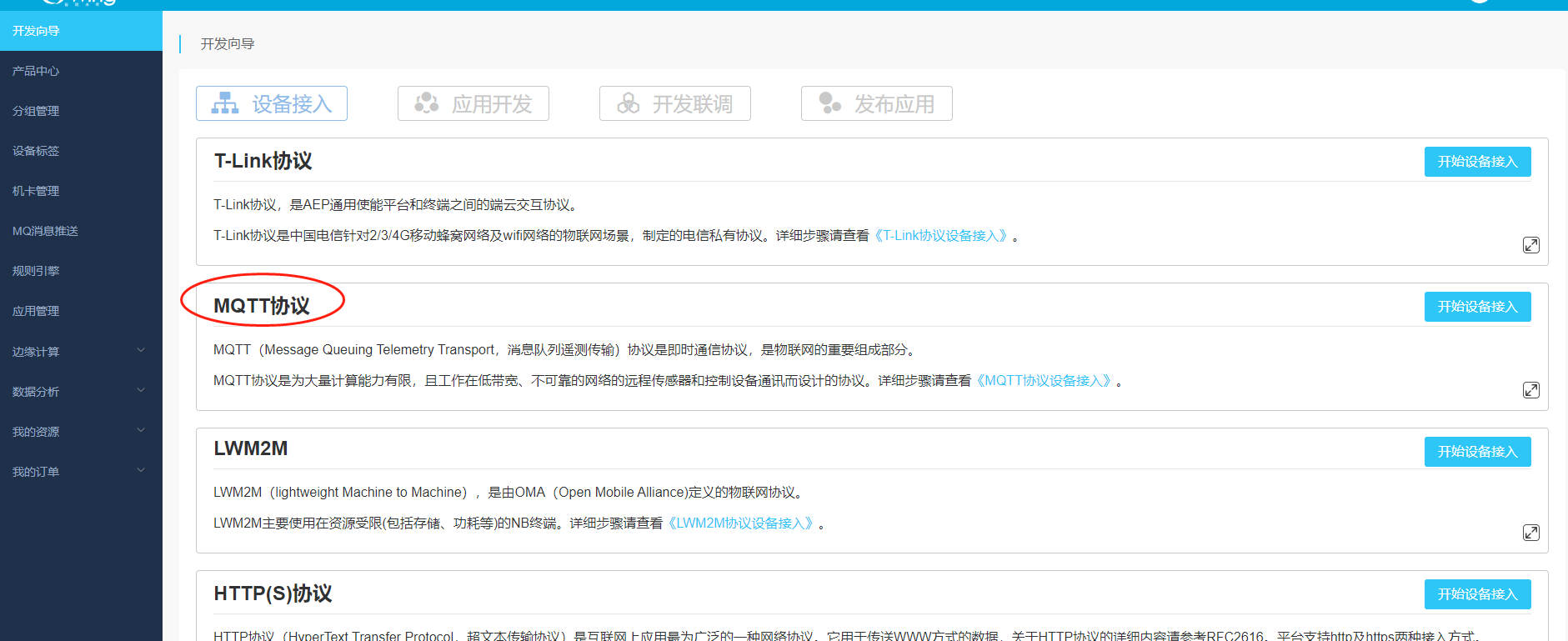
Task: Click 开始设备接入 for HTTP(S)协议
Action: pyautogui.click(x=1477, y=594)
